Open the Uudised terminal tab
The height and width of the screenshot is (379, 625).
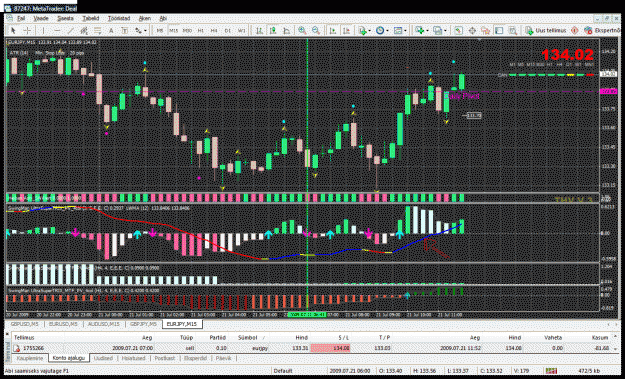pos(103,358)
